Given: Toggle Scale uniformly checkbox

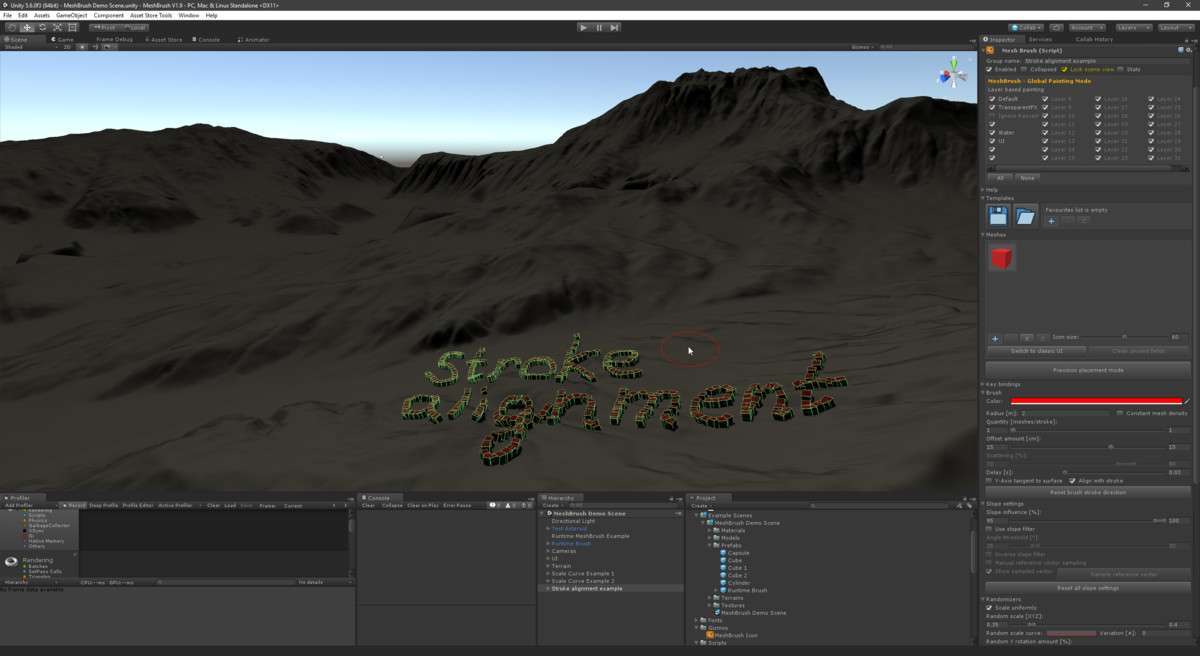Looking at the screenshot, I should pos(990,608).
